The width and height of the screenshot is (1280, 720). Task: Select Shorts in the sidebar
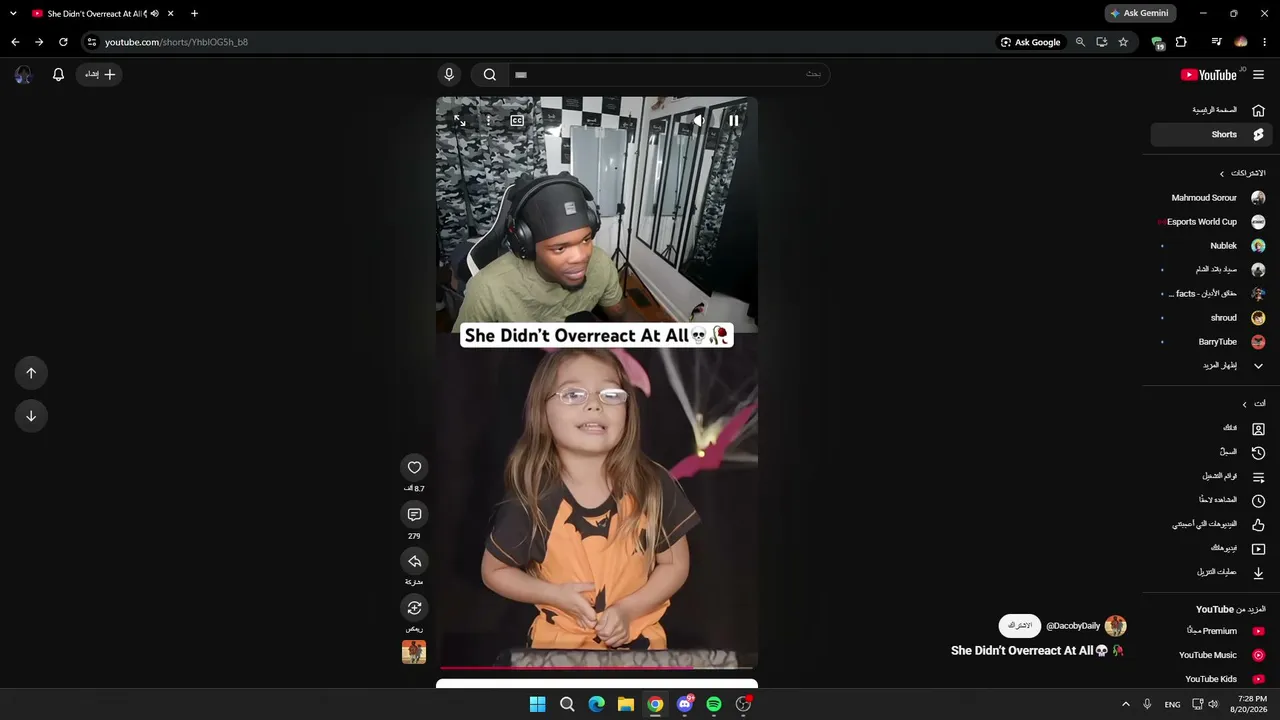tap(1211, 134)
